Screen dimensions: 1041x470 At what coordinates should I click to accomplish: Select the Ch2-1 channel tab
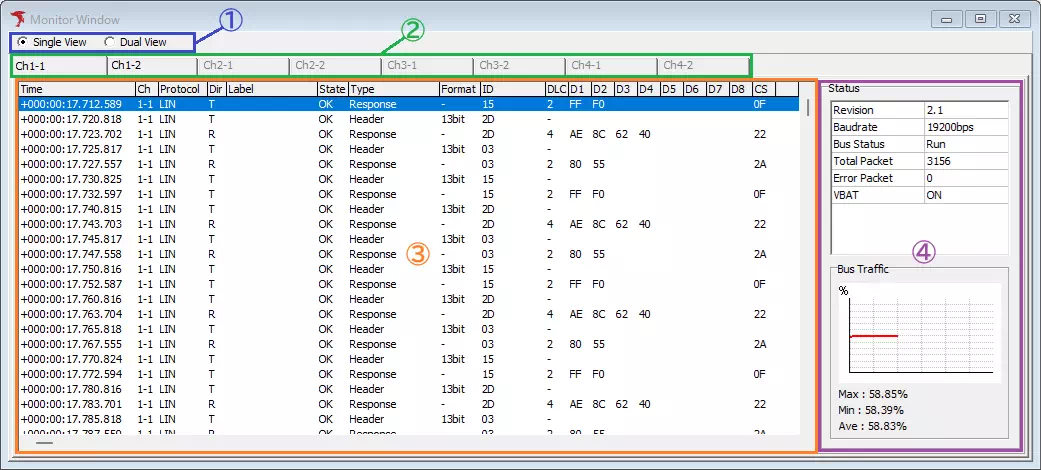[x=242, y=66]
